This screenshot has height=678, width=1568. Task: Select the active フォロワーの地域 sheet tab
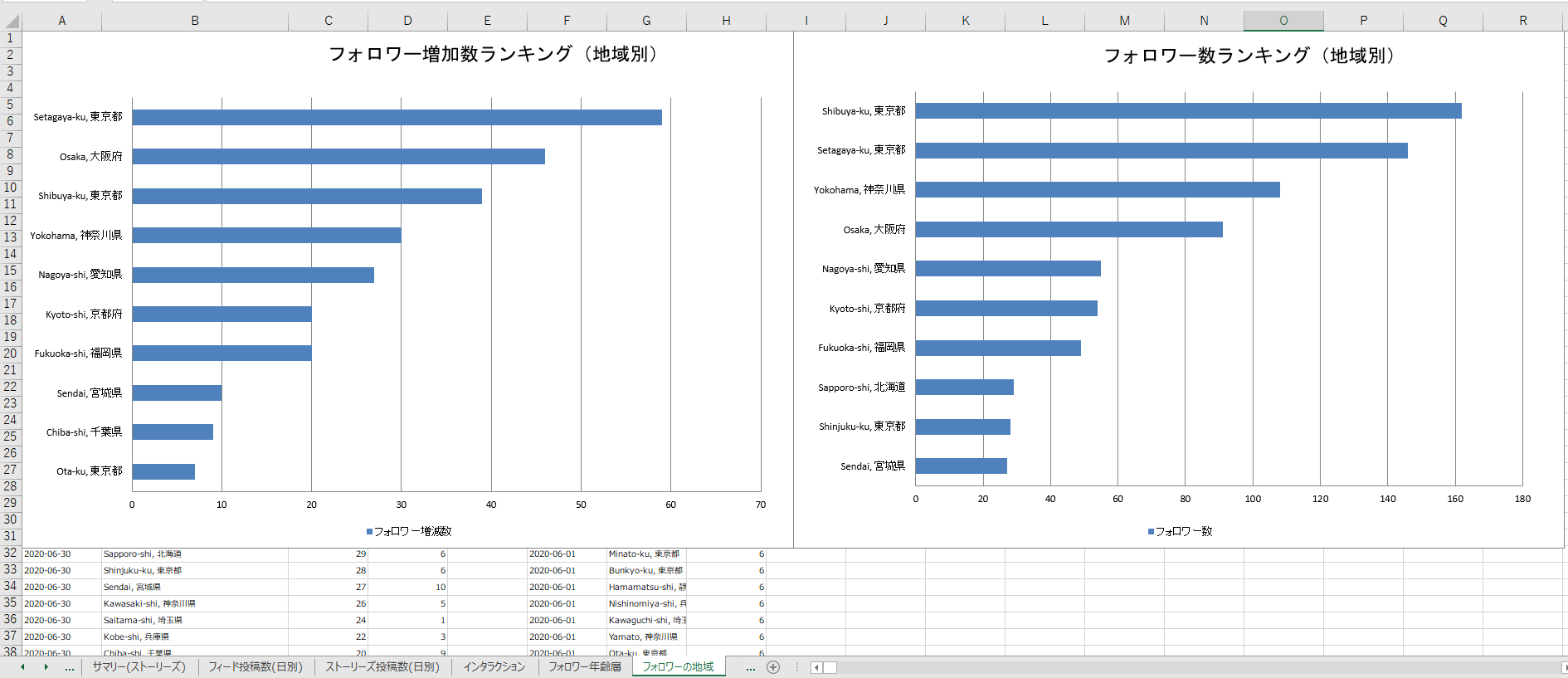(678, 667)
